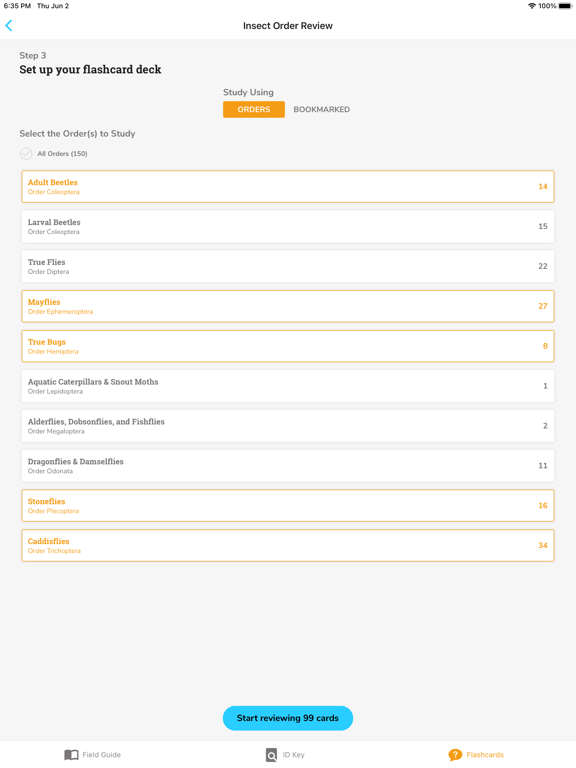Start reviewing 99 cards

288,718
